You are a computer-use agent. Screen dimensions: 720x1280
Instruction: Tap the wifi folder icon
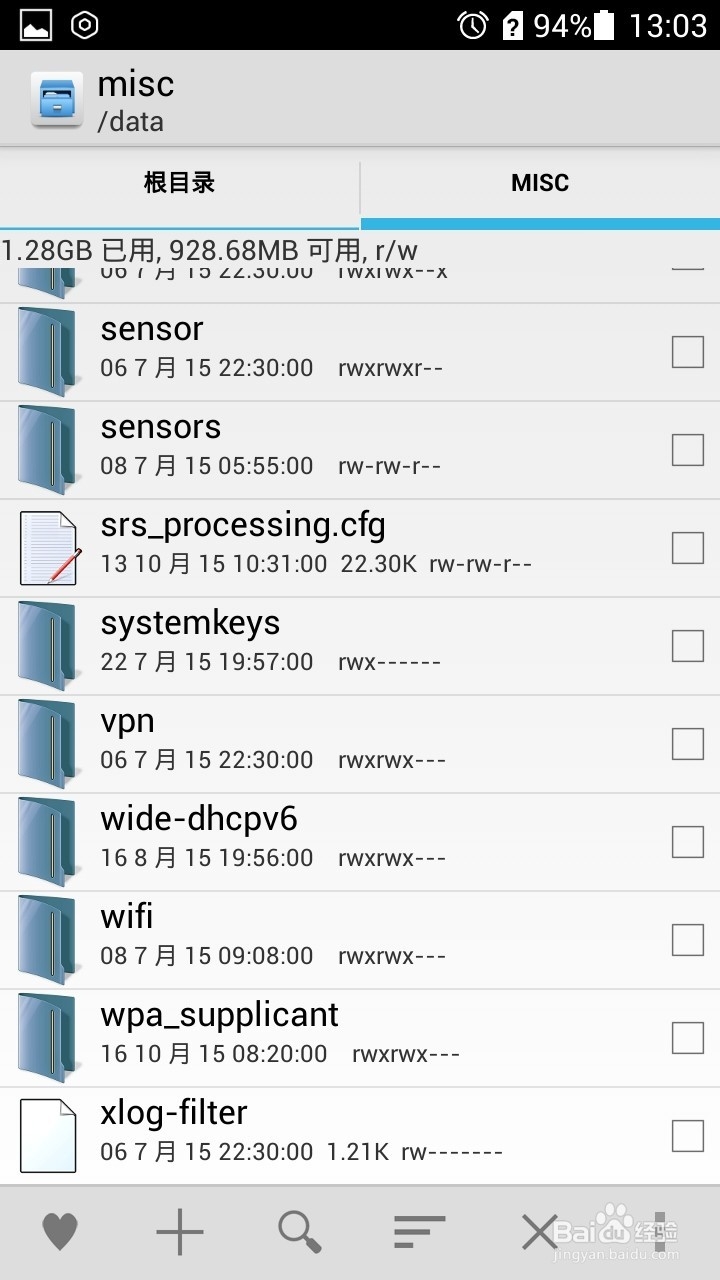[x=47, y=940]
